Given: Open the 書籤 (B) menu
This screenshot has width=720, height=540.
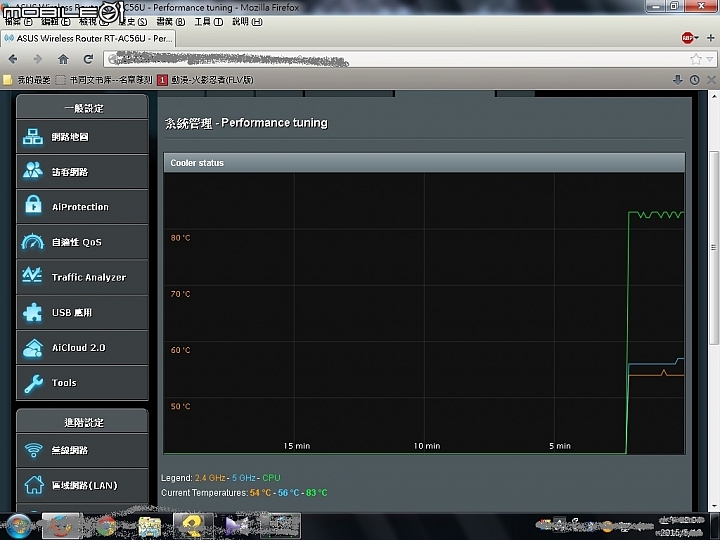Looking at the screenshot, I should tap(171, 22).
